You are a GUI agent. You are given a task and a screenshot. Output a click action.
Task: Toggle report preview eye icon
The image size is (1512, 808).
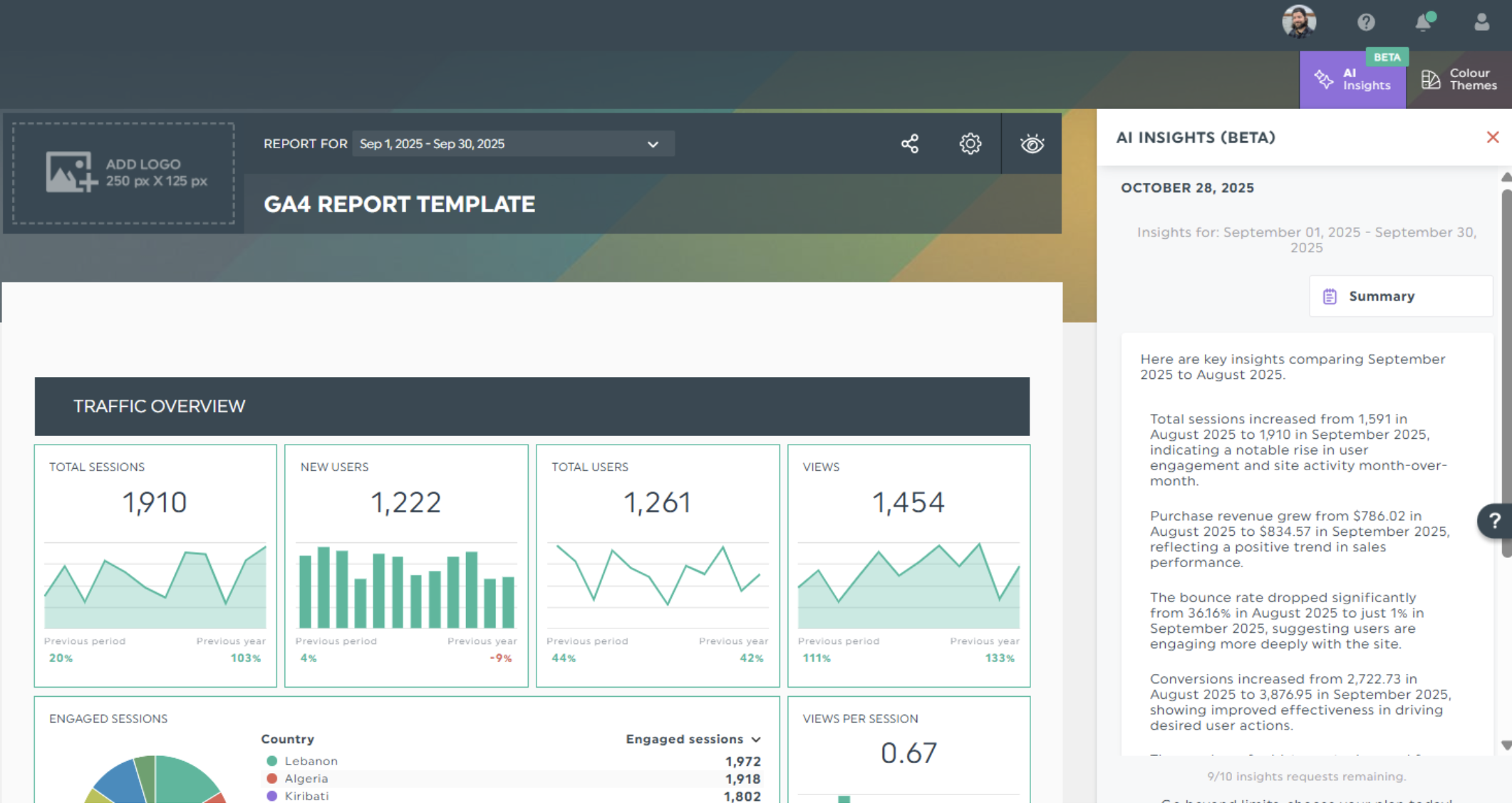pyautogui.click(x=1032, y=144)
